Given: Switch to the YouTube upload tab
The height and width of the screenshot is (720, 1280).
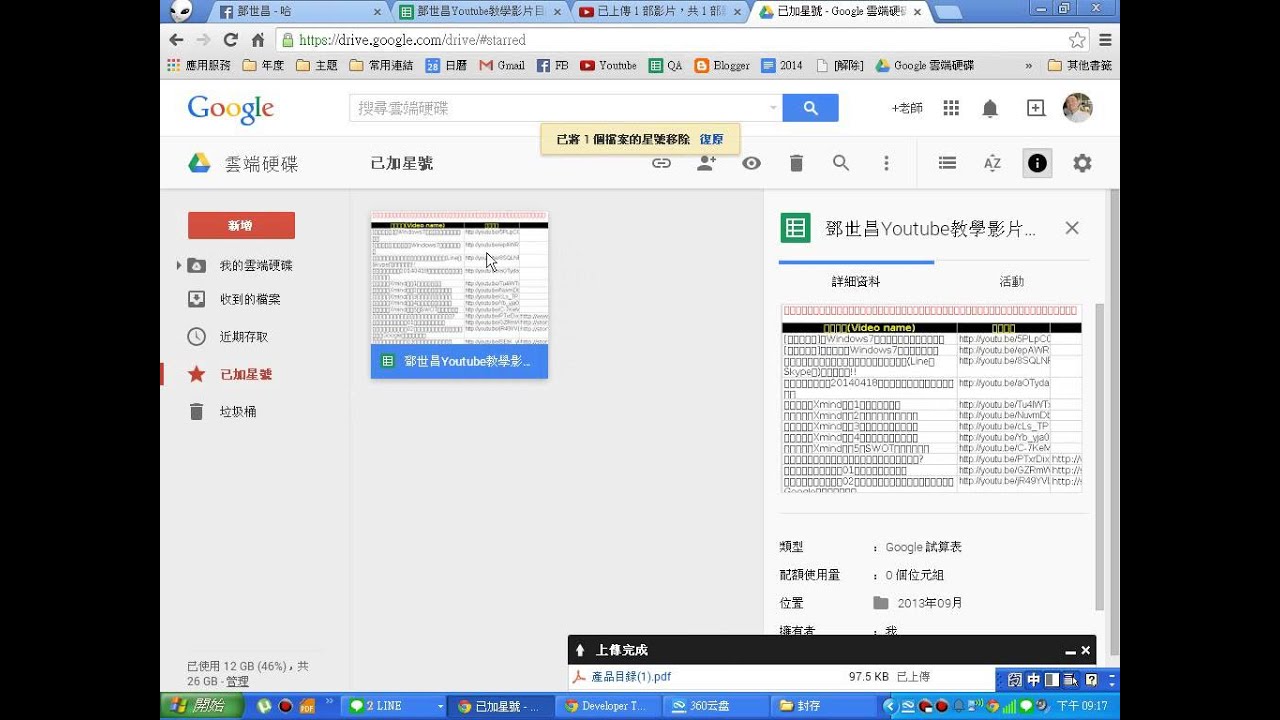Looking at the screenshot, I should coord(658,12).
